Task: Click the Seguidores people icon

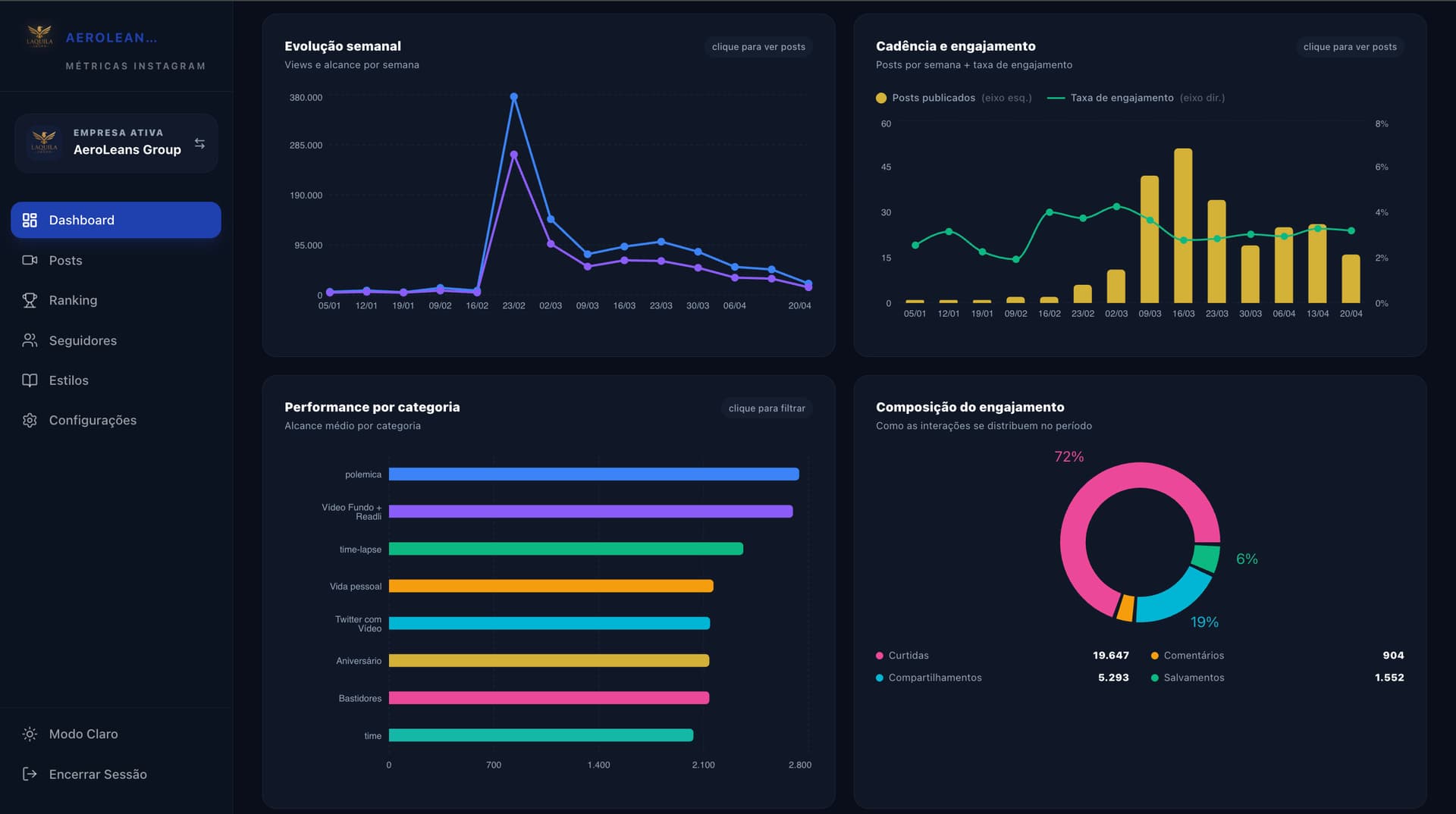Action: click(30, 340)
